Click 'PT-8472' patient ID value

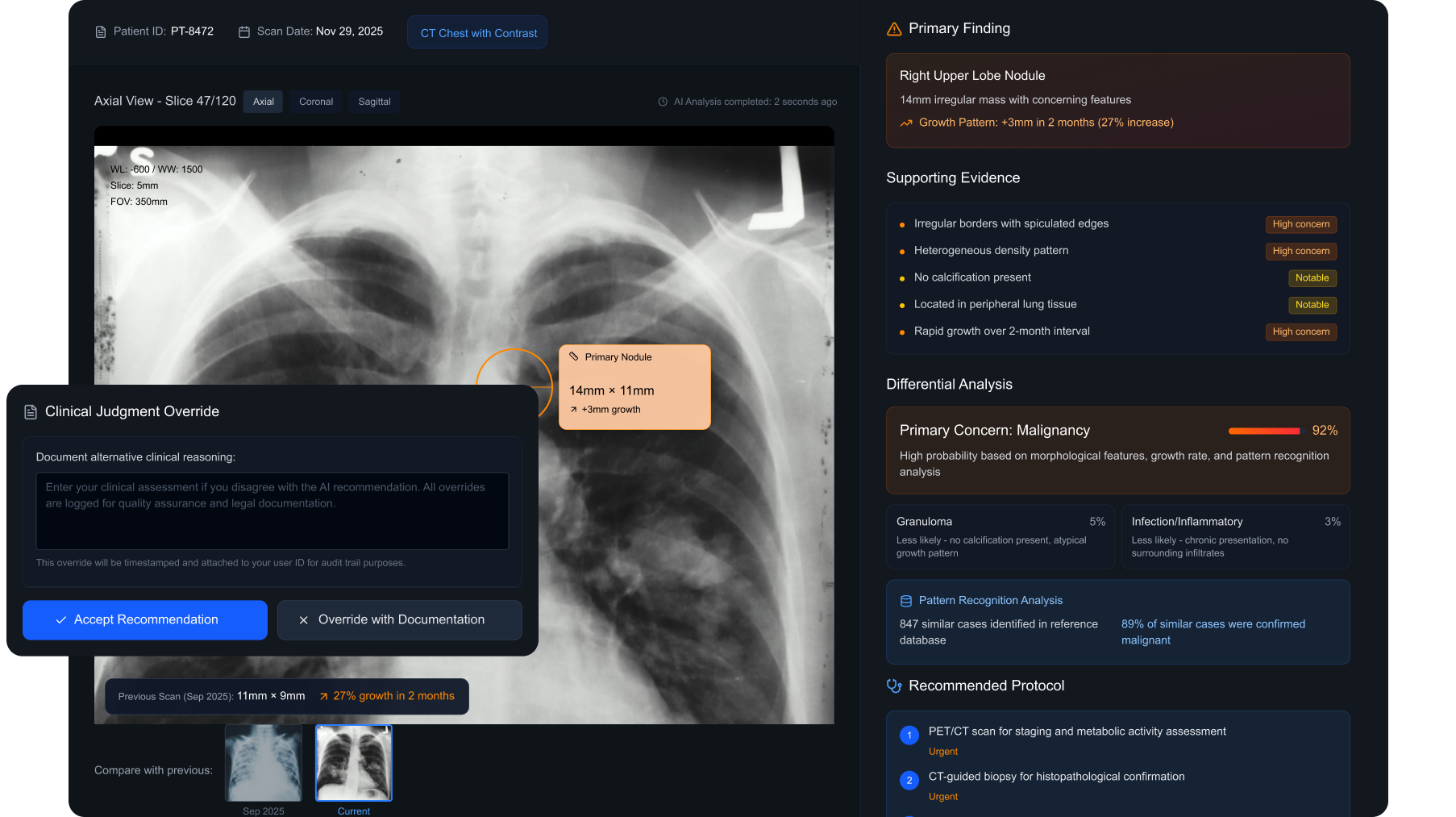click(192, 31)
